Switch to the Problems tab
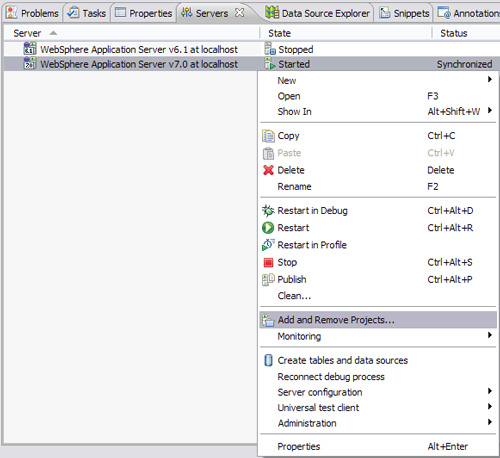Screen dimensions: 500x458 [x=32, y=13]
